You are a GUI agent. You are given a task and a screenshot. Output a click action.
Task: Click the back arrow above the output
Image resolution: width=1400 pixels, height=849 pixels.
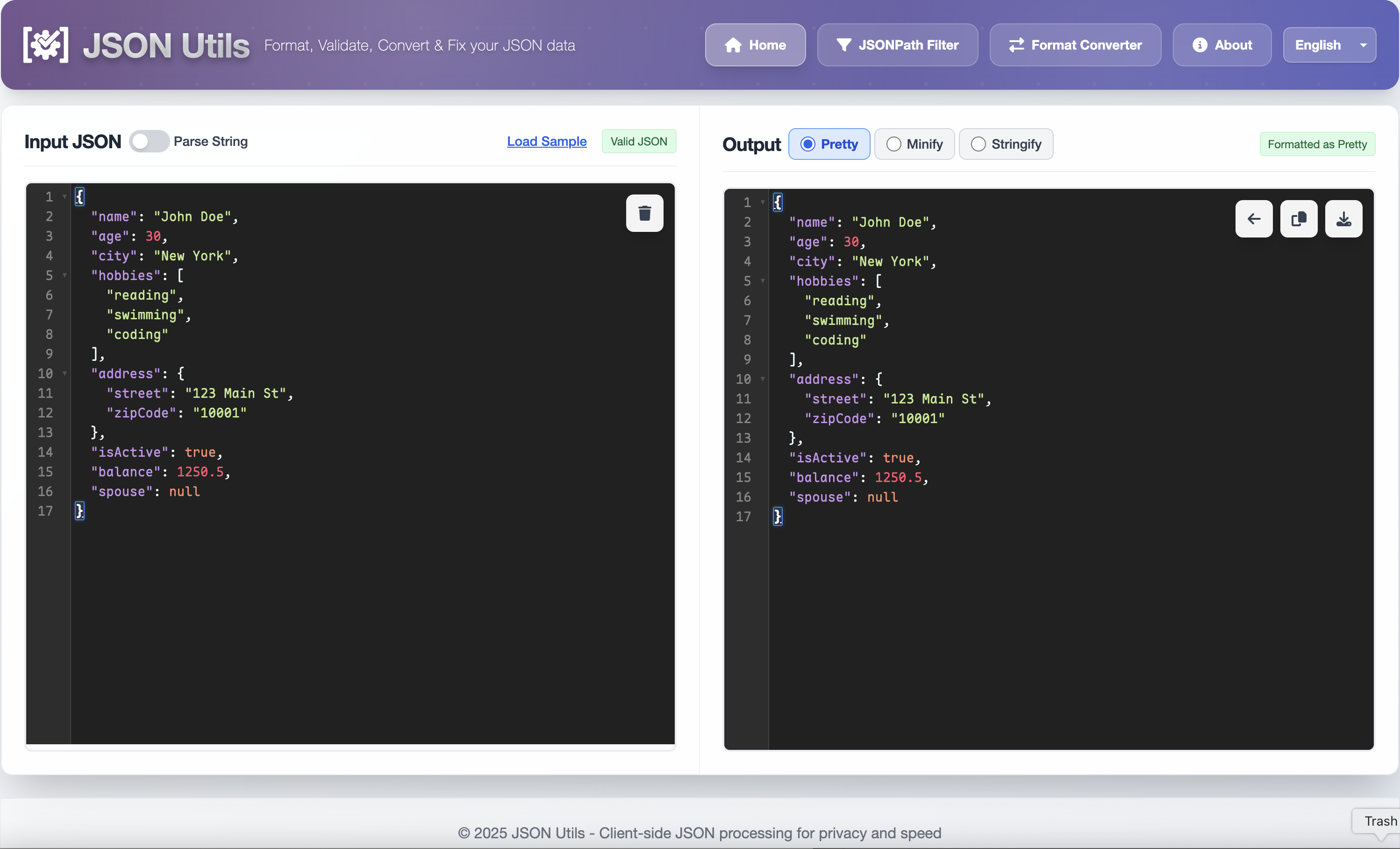click(x=1253, y=219)
